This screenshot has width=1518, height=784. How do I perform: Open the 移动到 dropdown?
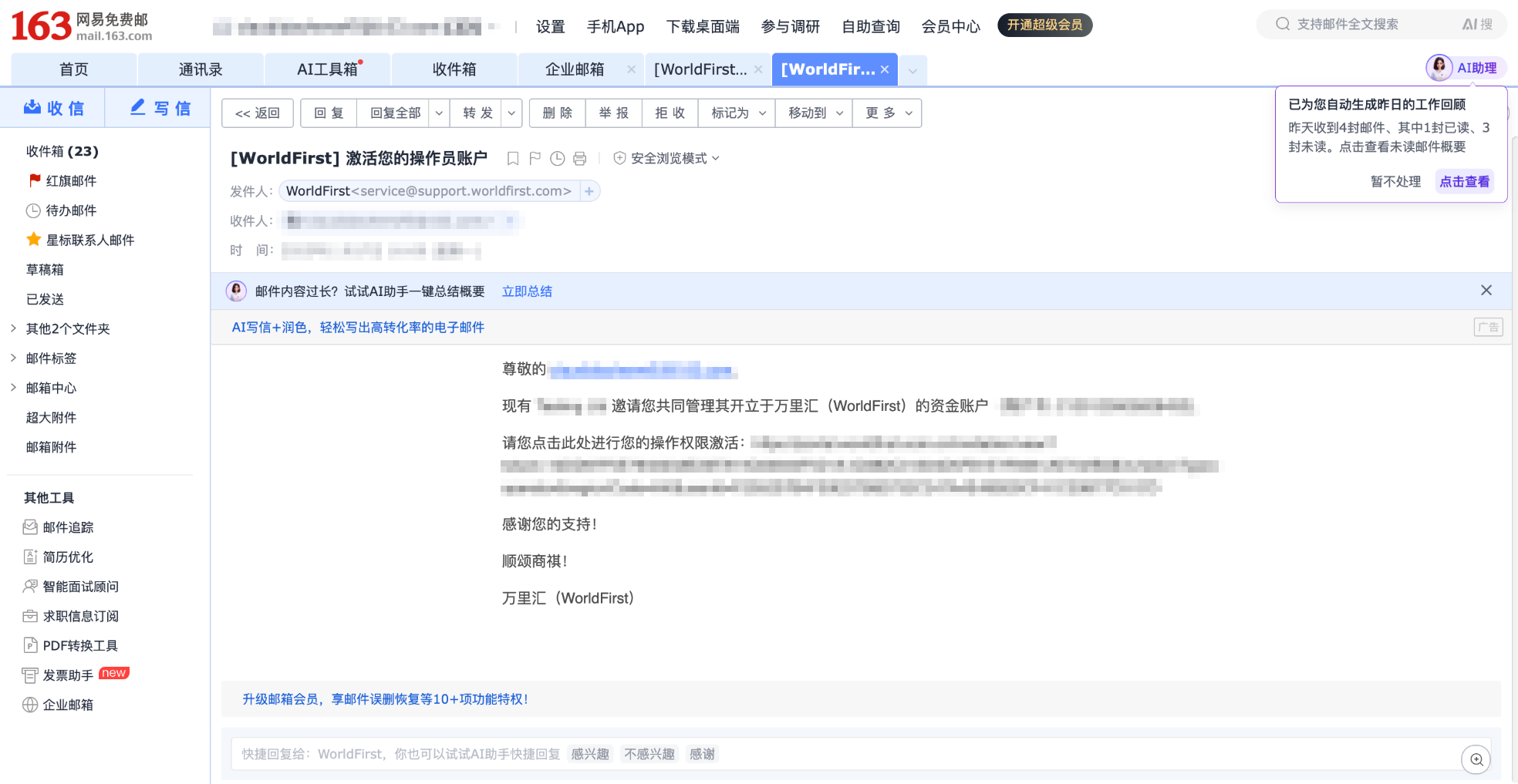(x=815, y=113)
